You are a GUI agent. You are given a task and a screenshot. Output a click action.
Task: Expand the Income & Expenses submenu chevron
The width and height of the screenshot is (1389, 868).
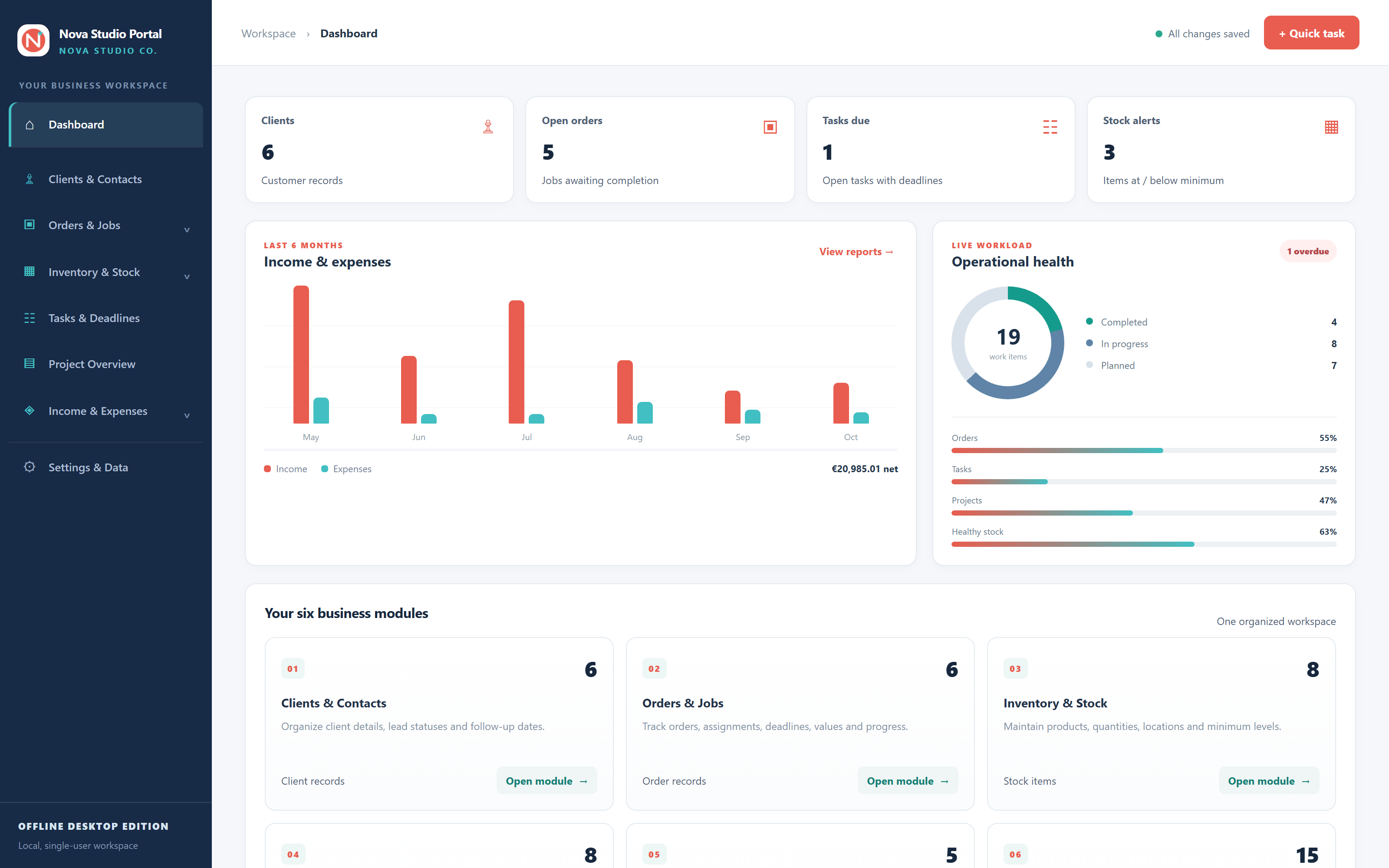pos(187,416)
